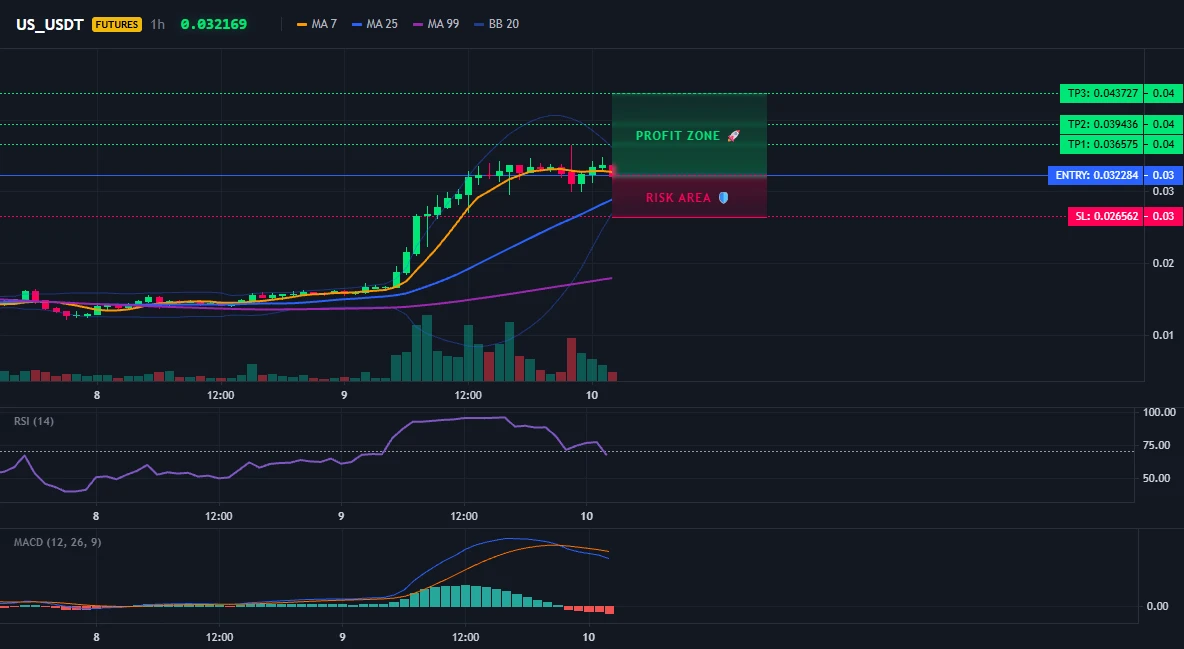Click the PROFIT ZONE text

pyautogui.click(x=678, y=136)
